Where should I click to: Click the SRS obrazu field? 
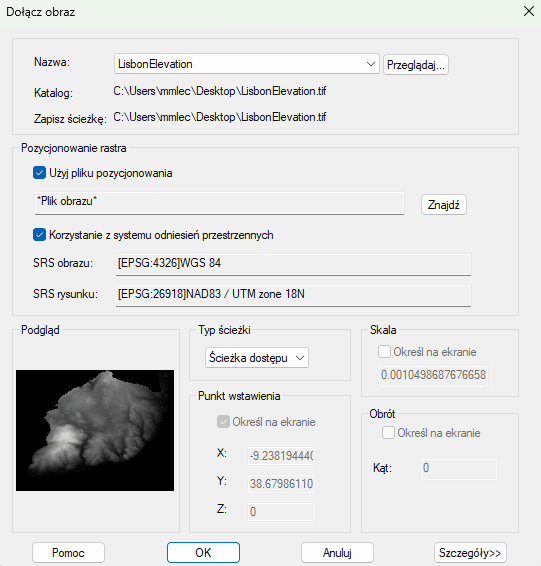(x=293, y=264)
